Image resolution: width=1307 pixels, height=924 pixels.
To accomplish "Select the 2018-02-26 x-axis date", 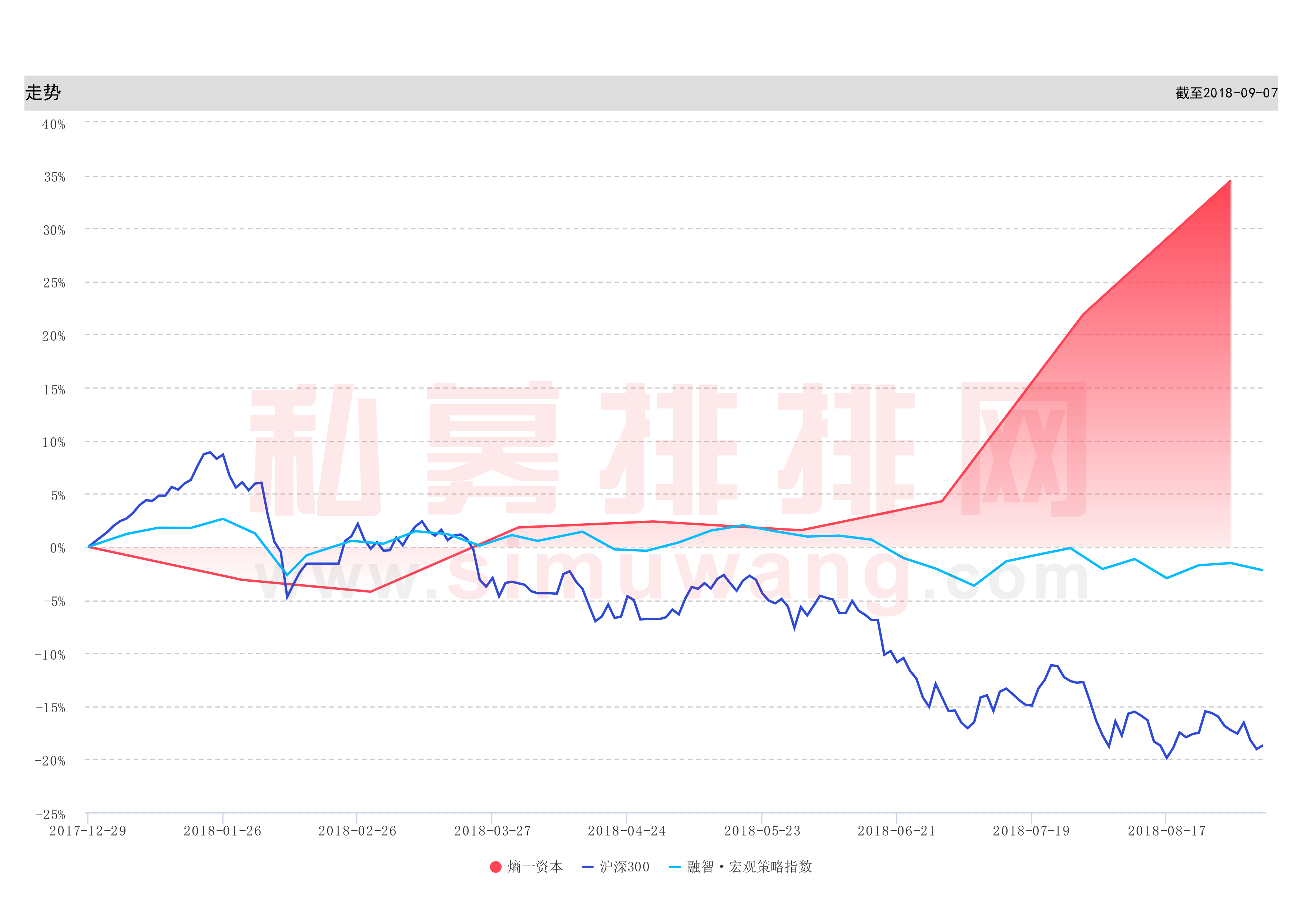I will 357,831.
